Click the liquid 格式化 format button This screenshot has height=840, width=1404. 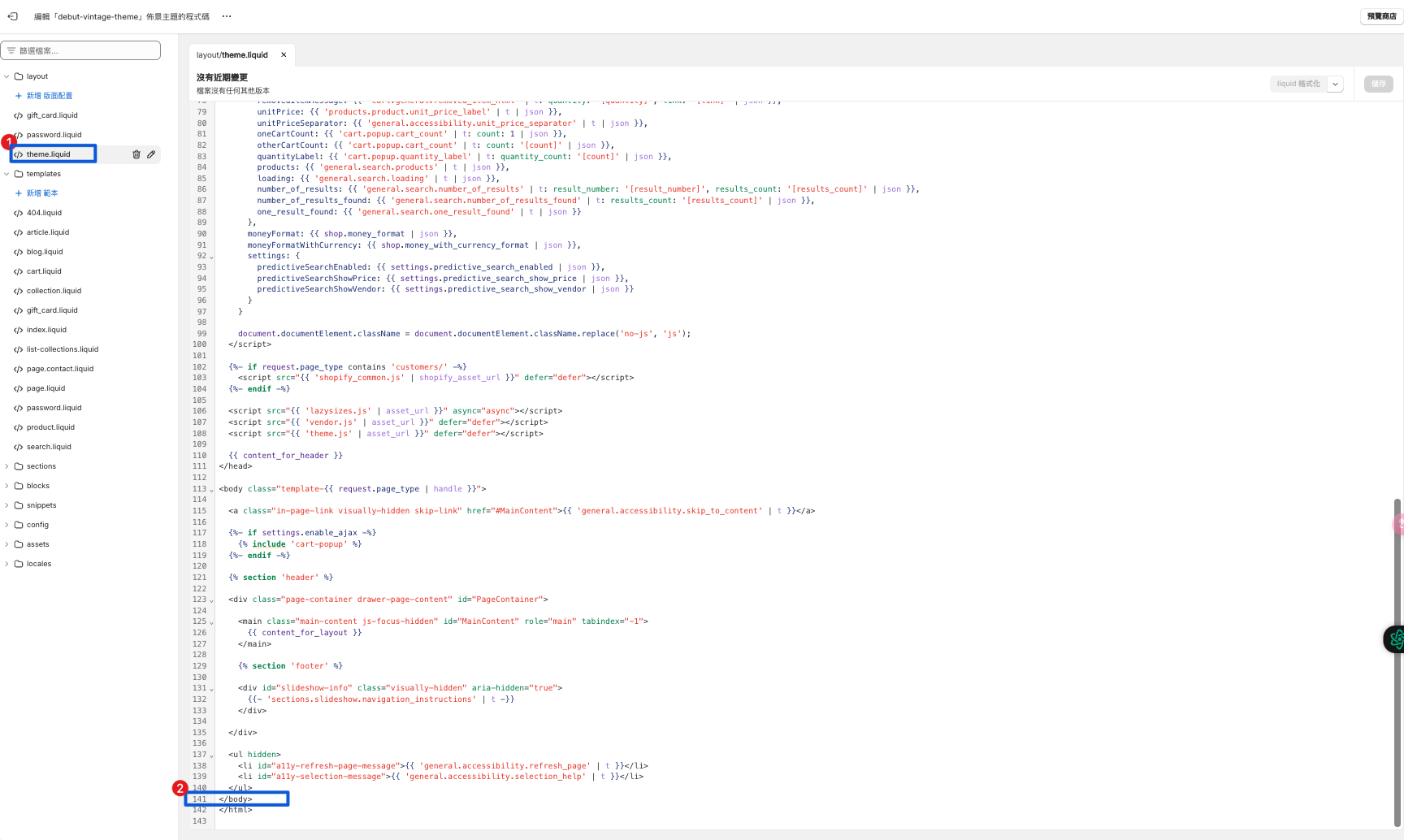[x=1298, y=84]
